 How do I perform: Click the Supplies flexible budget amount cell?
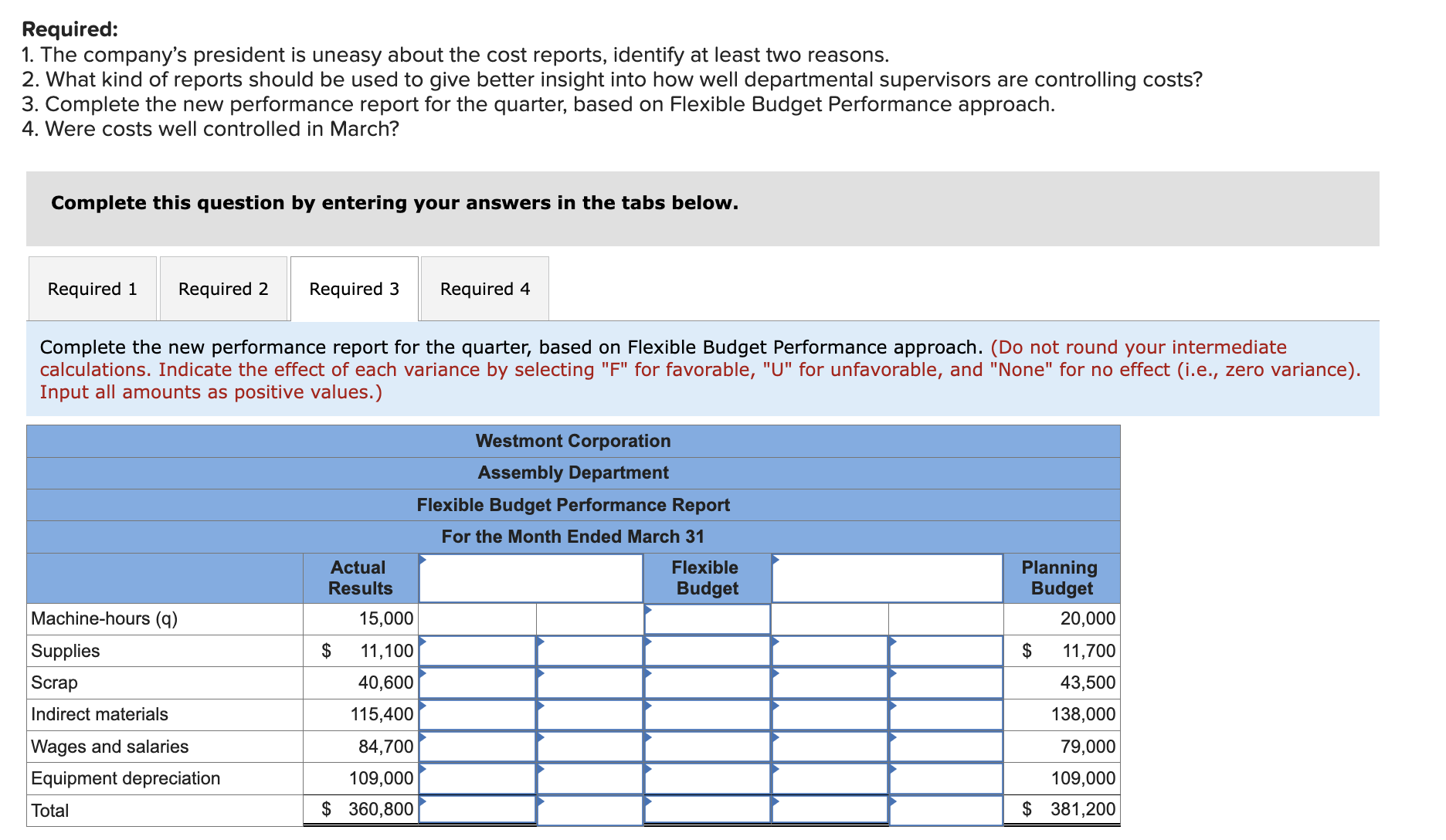[x=707, y=651]
